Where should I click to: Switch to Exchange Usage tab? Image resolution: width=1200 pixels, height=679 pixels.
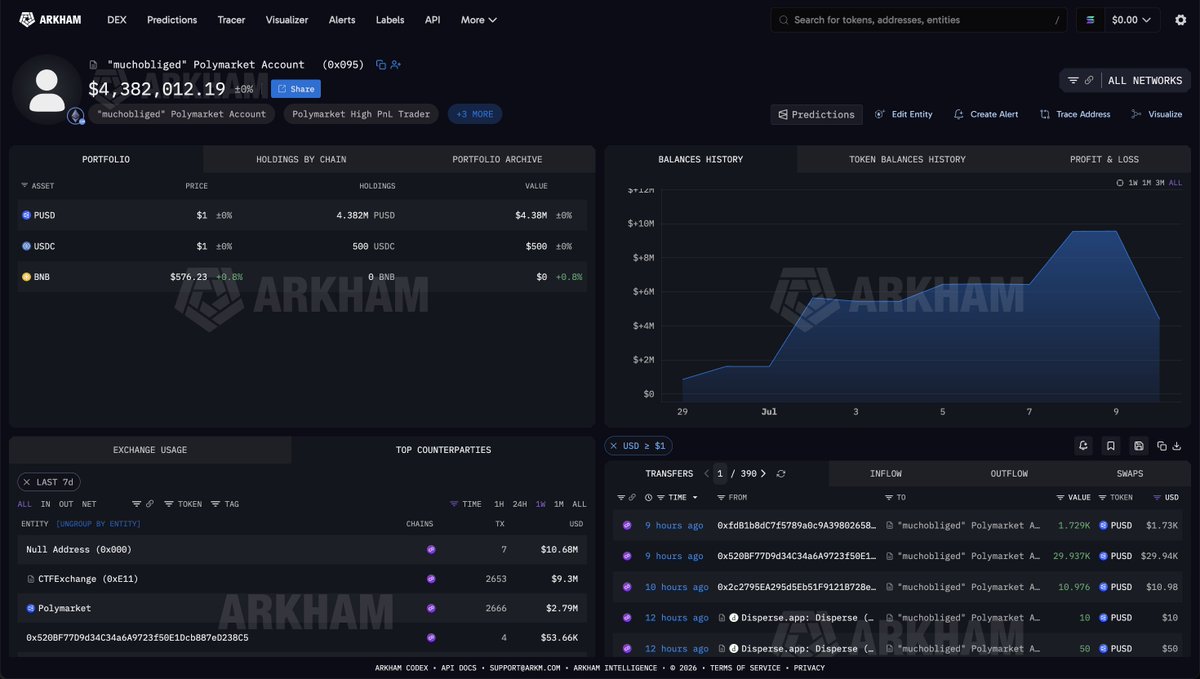pos(150,450)
